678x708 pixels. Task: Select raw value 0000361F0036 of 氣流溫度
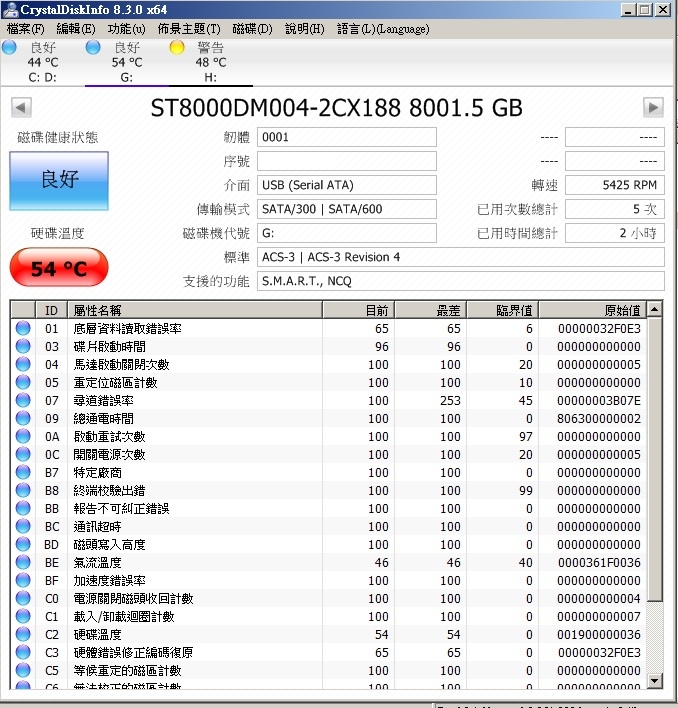click(599, 563)
